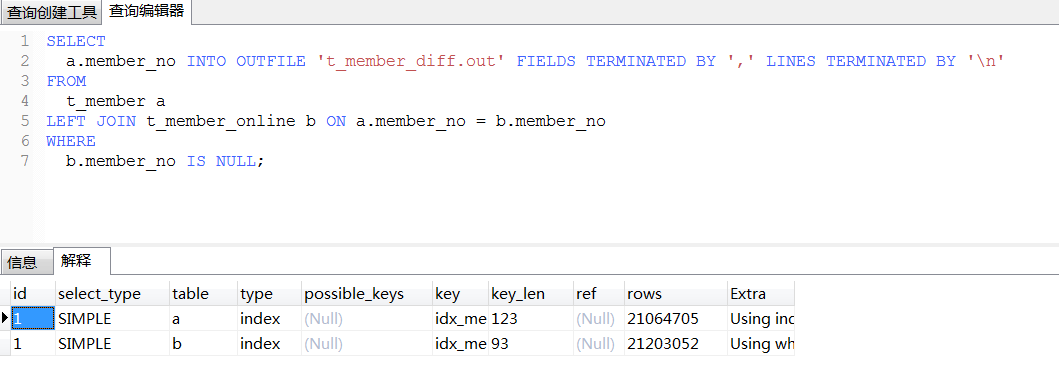Click the rows column header

coord(675,294)
